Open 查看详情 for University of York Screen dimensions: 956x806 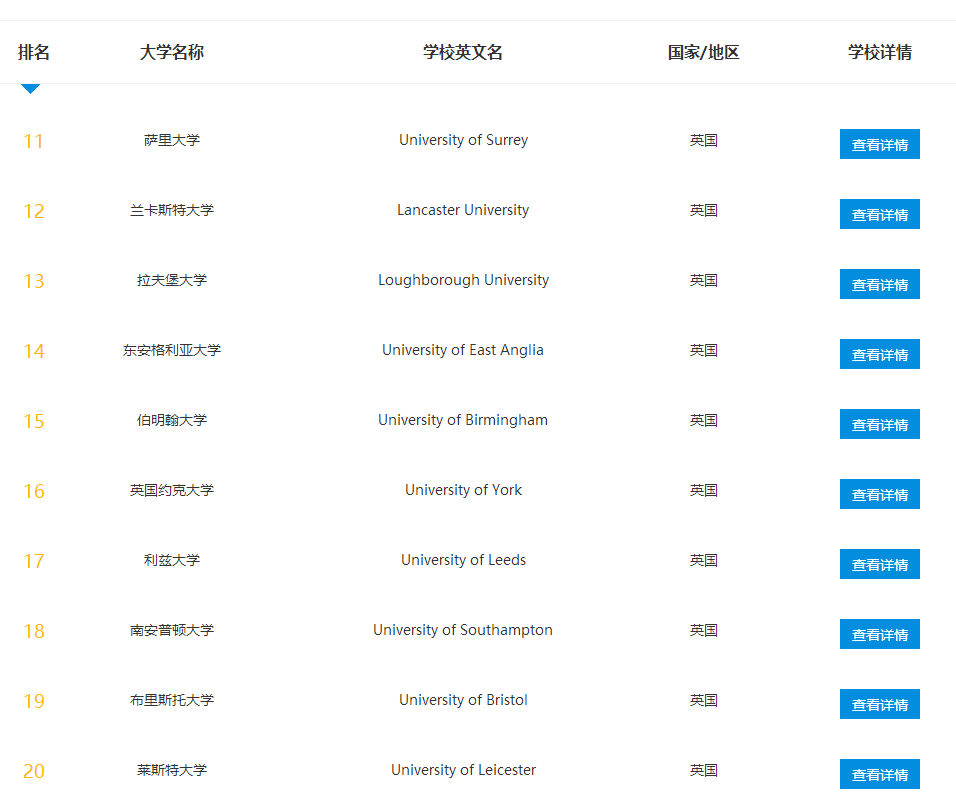(x=880, y=494)
